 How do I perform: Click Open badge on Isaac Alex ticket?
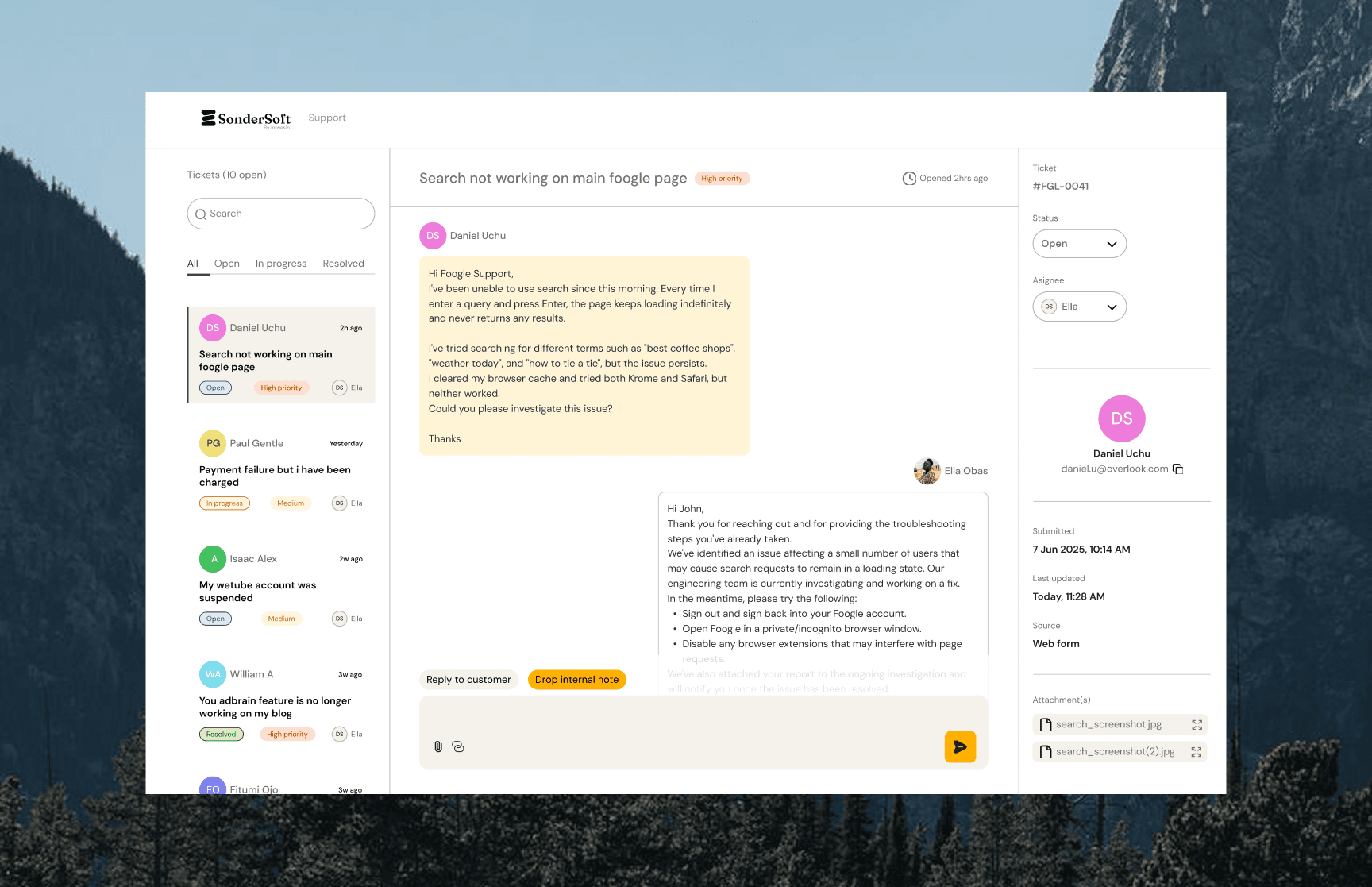coord(215,619)
